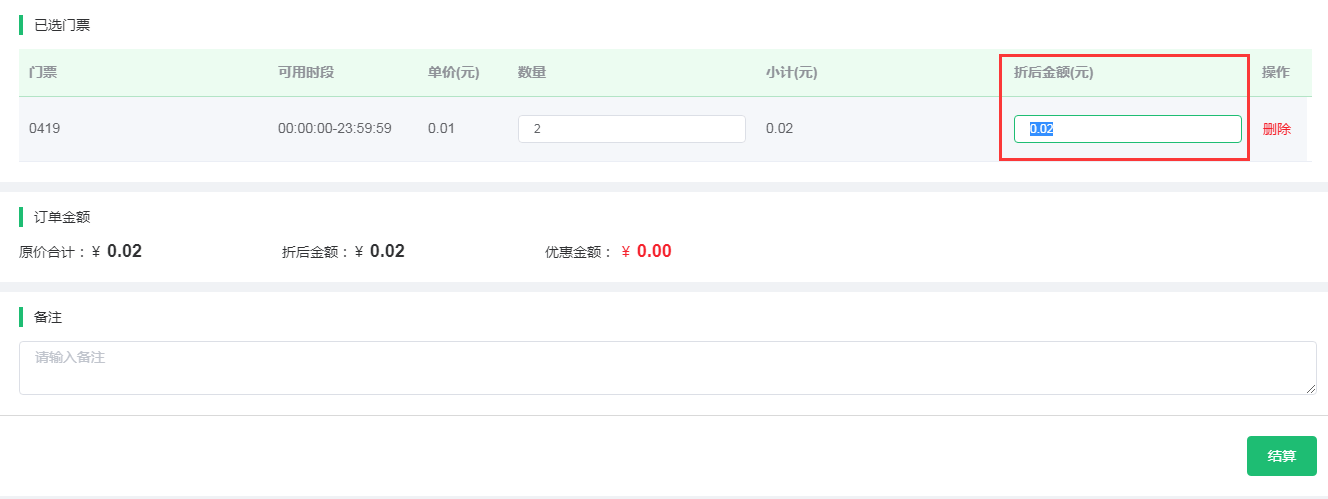
Task: Click the 原价合计 total amount
Action: pos(124,252)
